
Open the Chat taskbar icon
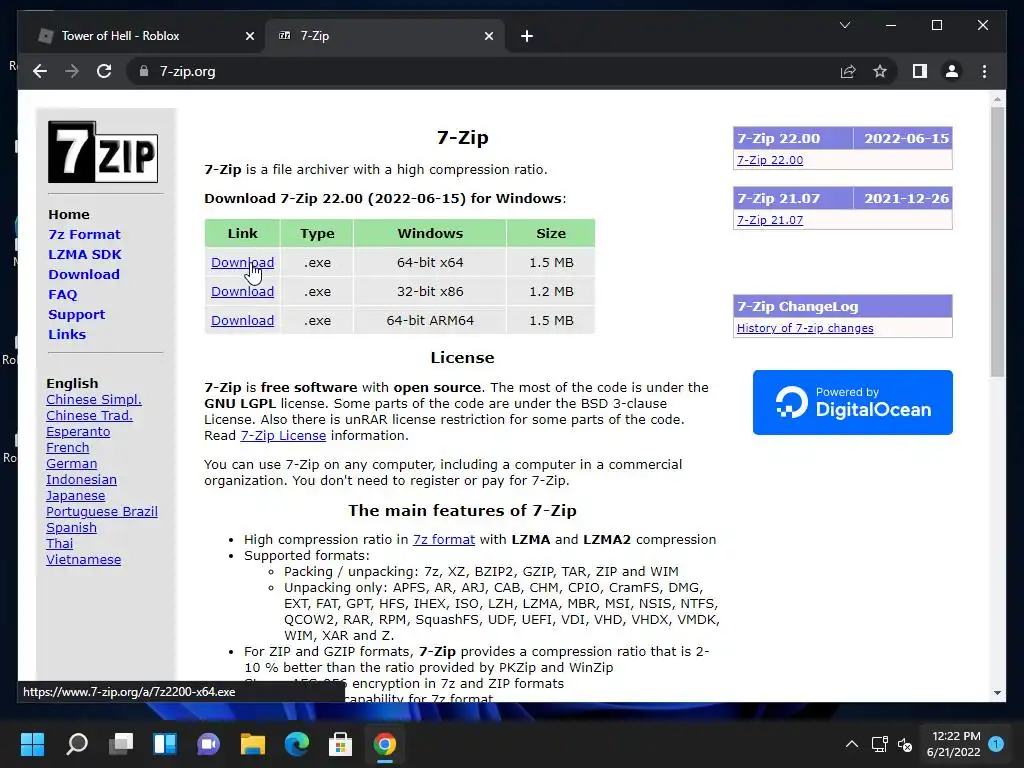[209, 744]
